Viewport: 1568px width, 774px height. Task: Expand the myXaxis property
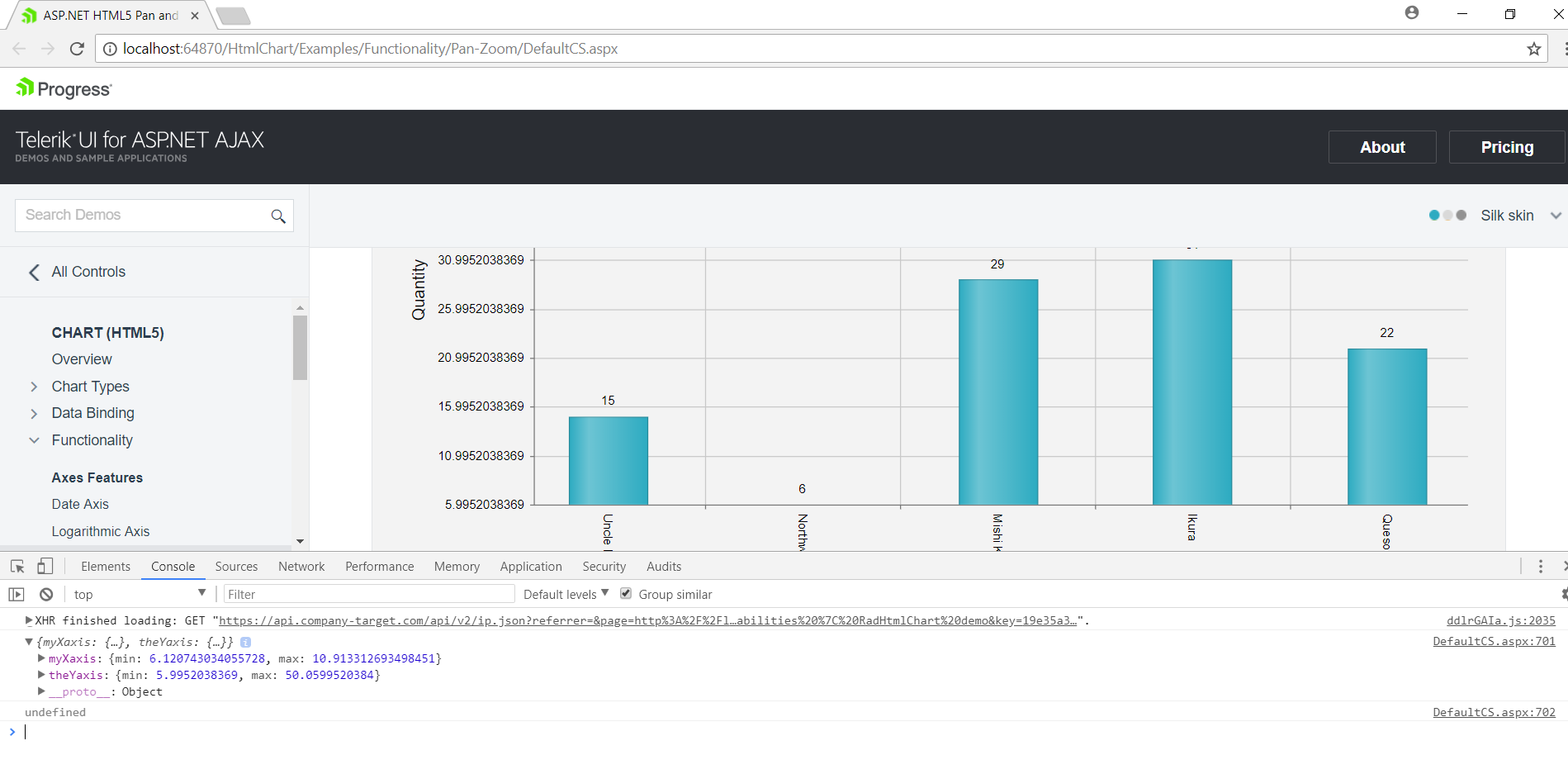42,658
